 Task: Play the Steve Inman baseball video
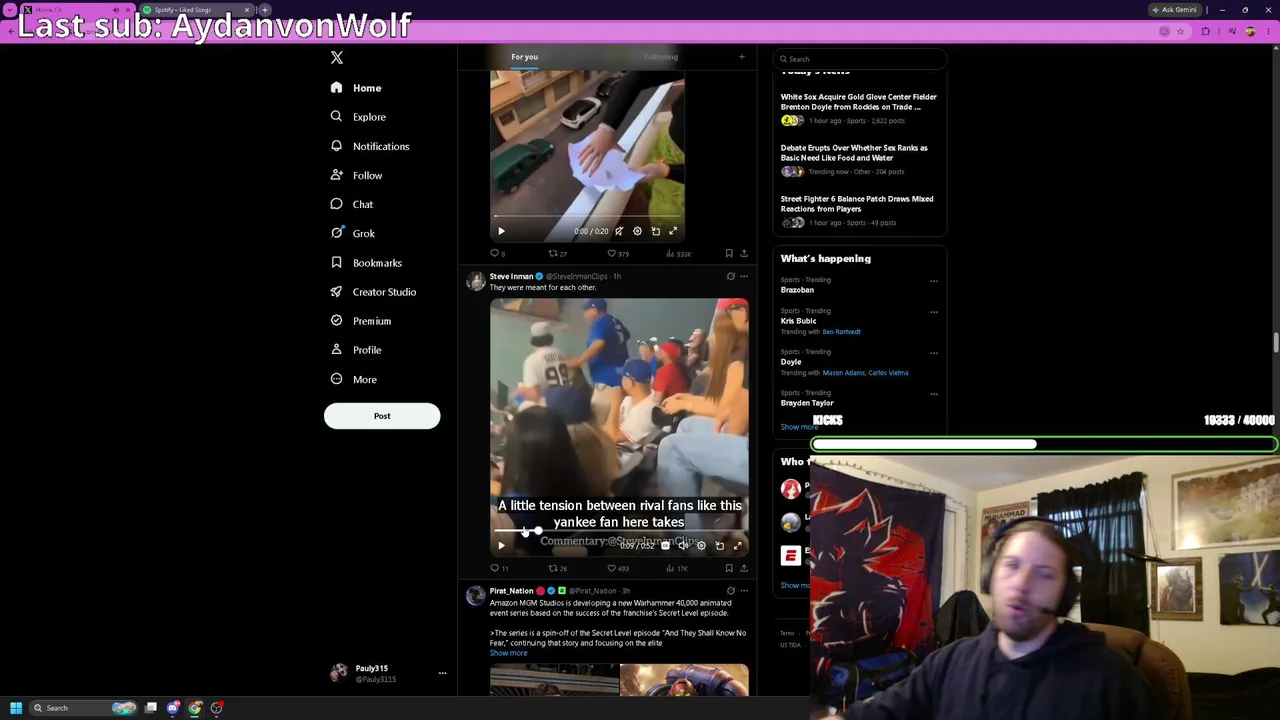[501, 546]
